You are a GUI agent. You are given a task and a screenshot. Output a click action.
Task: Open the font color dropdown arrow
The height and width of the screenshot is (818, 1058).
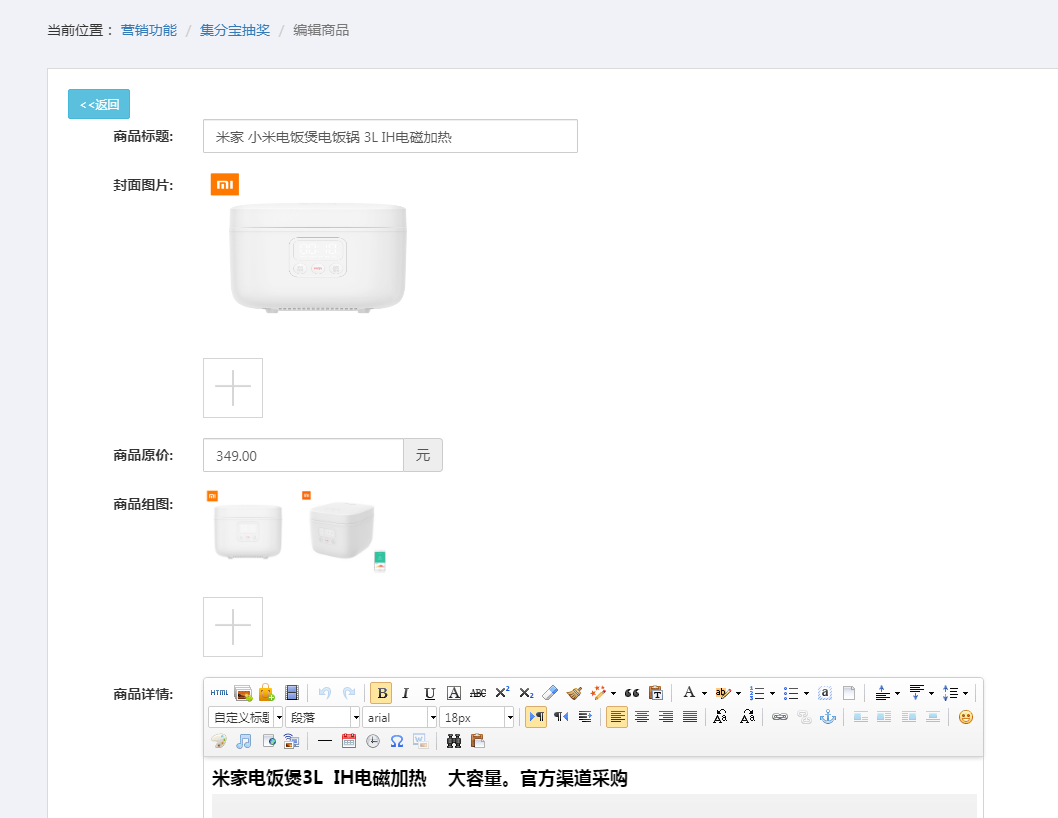[704, 693]
